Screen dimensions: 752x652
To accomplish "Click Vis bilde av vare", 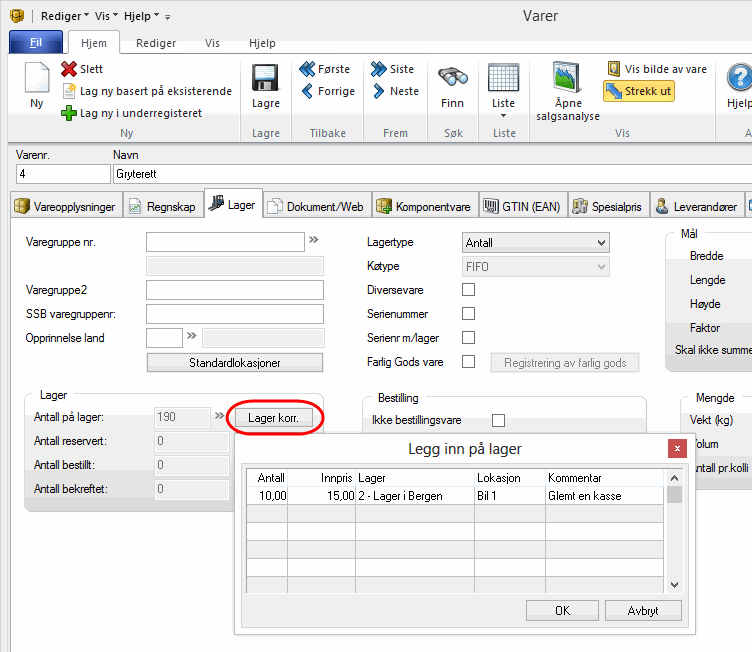I will click(x=657, y=69).
